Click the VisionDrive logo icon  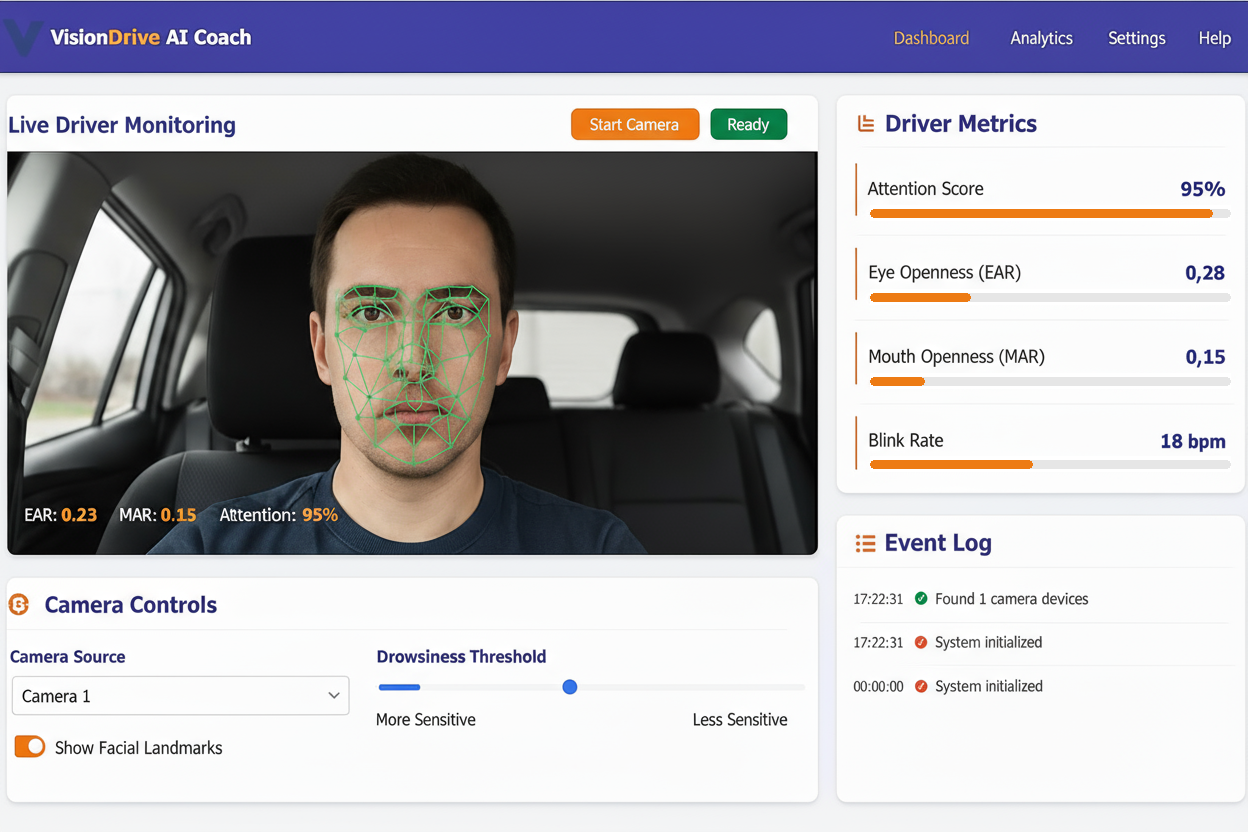pos(22,37)
